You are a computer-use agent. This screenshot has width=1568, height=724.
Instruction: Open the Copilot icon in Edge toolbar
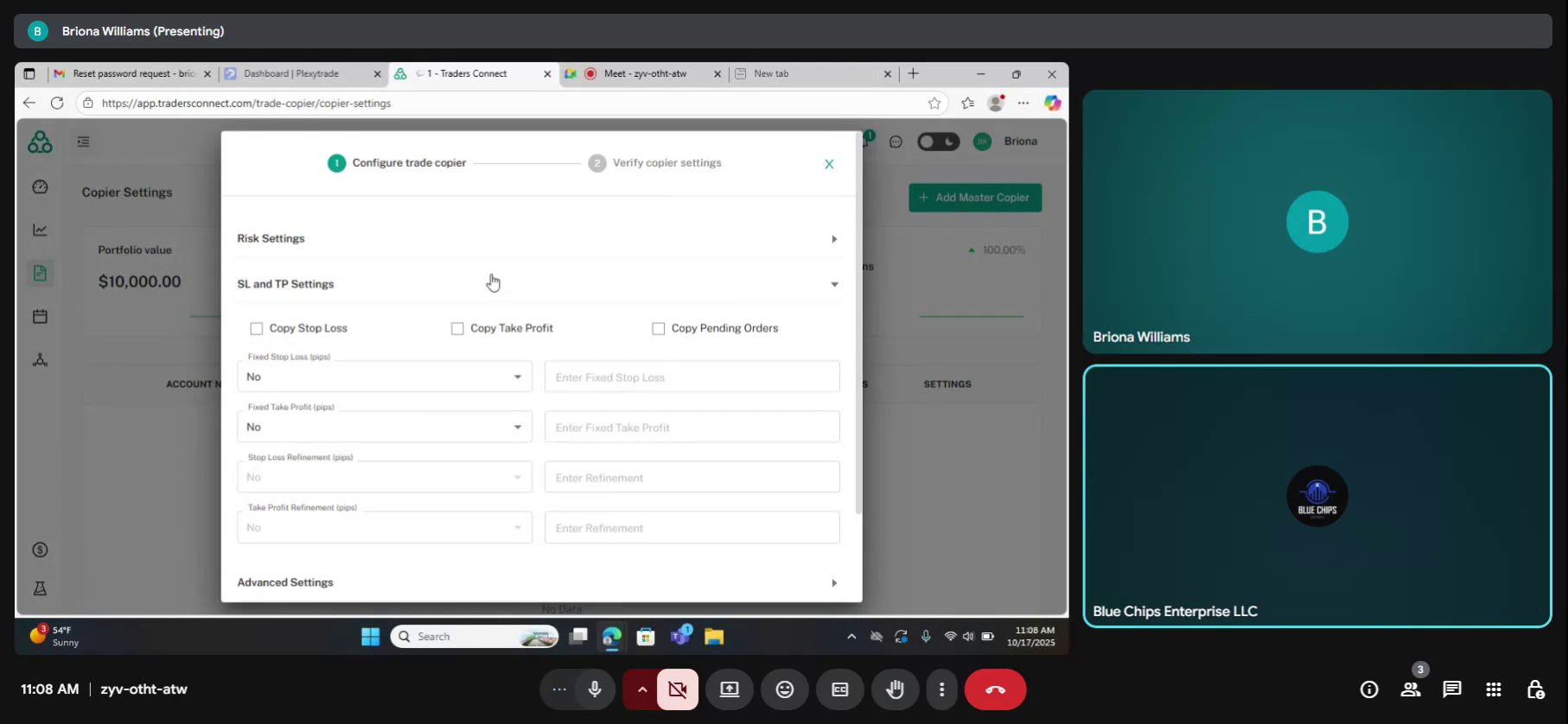pos(1052,103)
